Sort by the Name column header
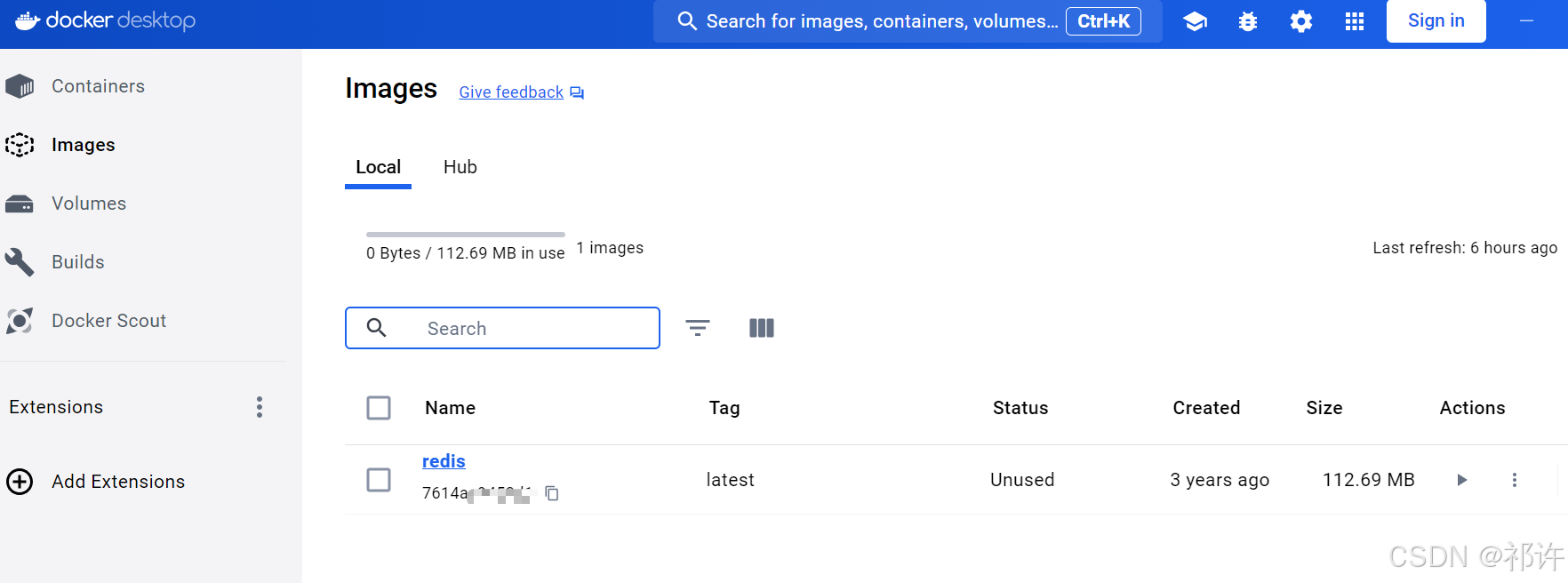Viewport: 1568px width, 583px height. (x=450, y=408)
